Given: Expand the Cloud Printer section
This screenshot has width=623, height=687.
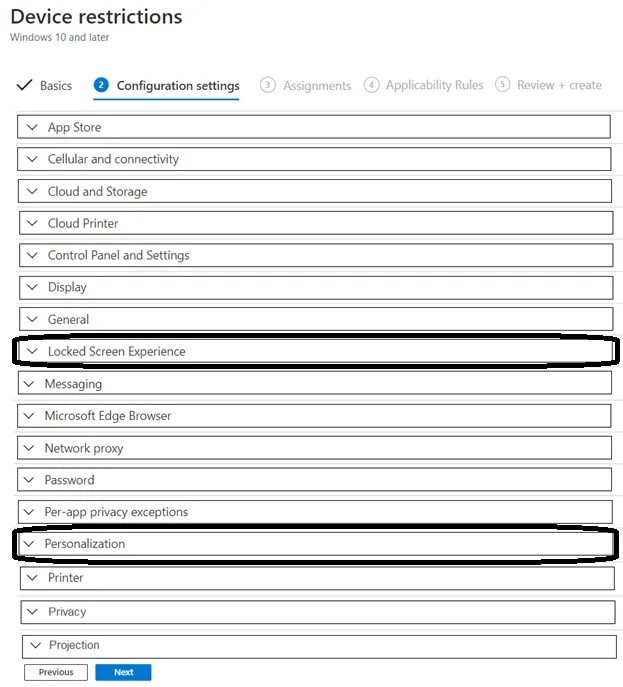Looking at the screenshot, I should click(316, 223).
